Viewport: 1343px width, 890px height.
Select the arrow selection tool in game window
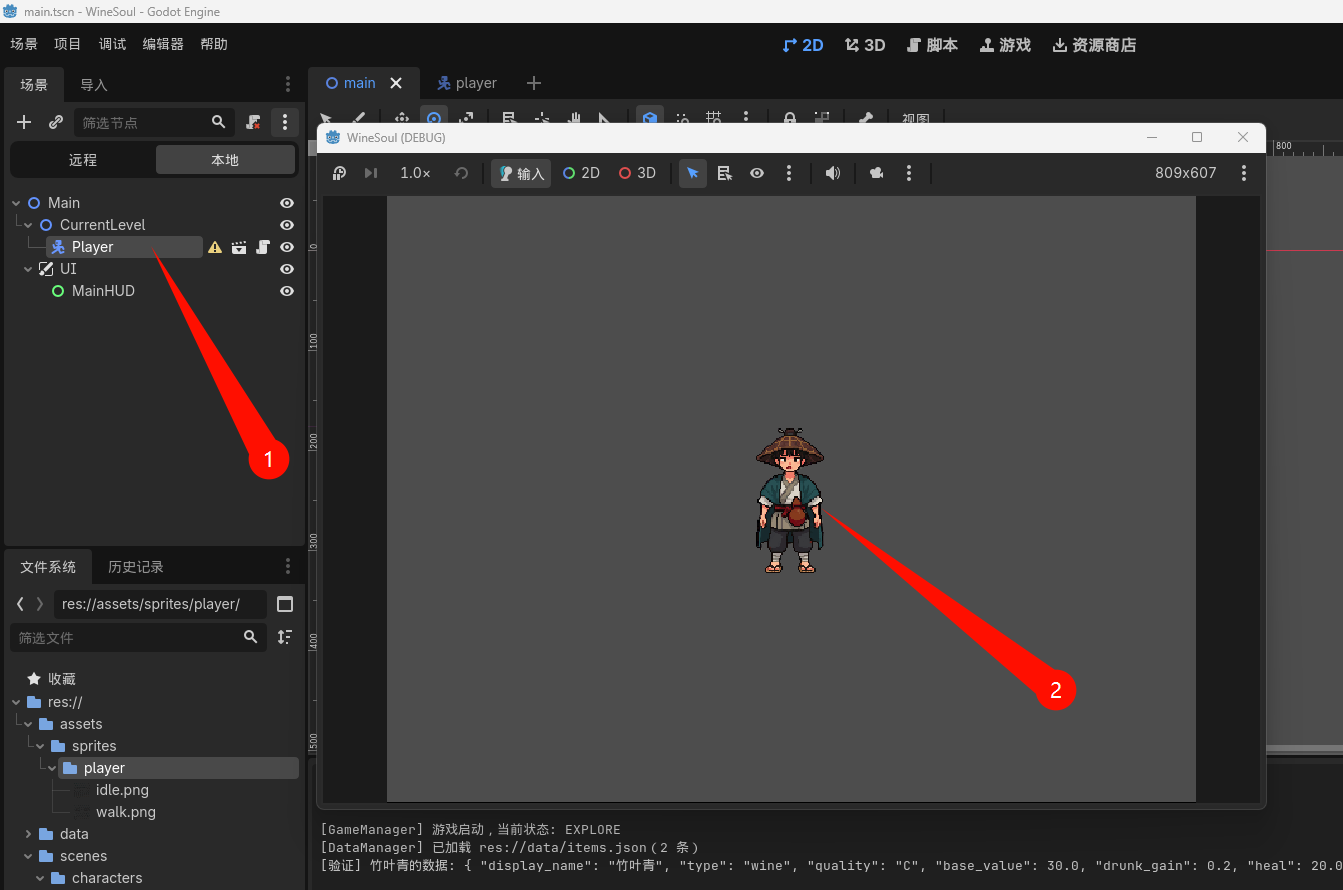tap(693, 173)
